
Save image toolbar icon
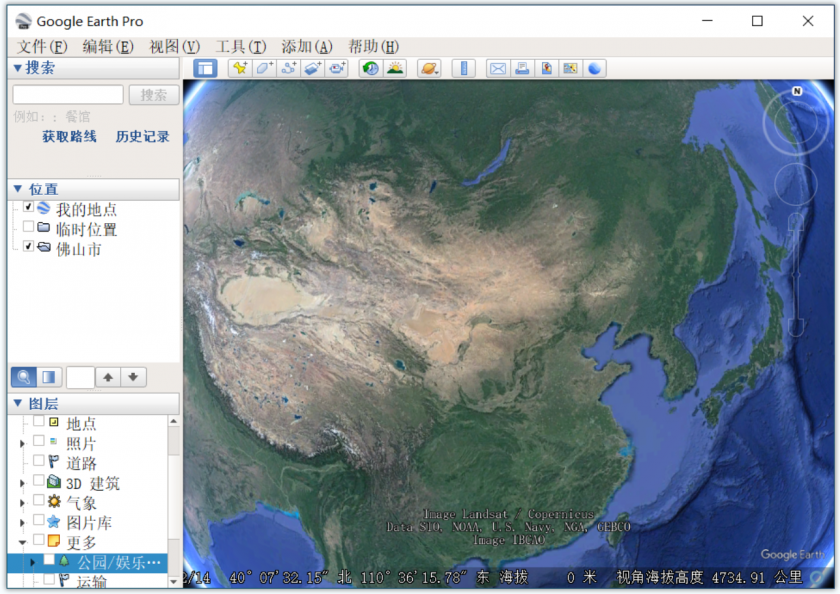pyautogui.click(x=546, y=69)
